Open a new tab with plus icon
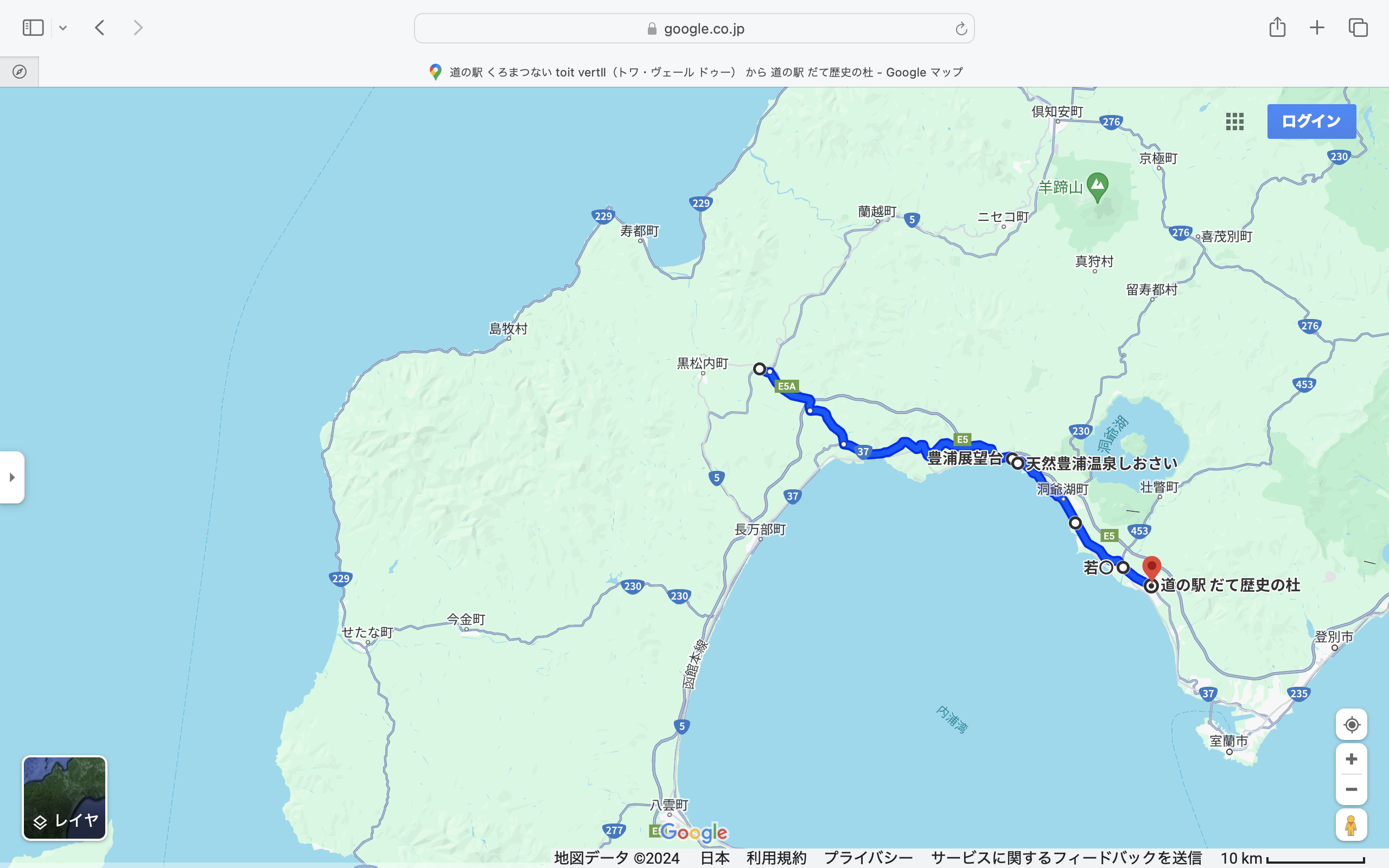The width and height of the screenshot is (1389, 868). pyautogui.click(x=1317, y=28)
